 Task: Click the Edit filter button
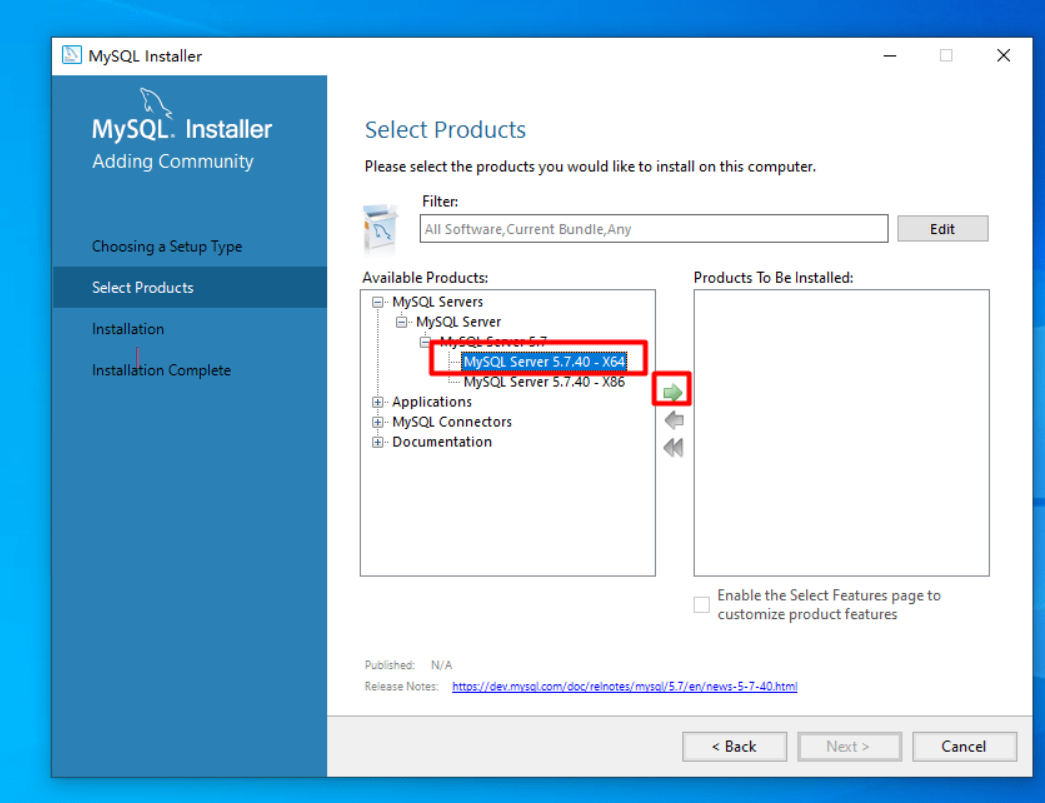point(942,229)
